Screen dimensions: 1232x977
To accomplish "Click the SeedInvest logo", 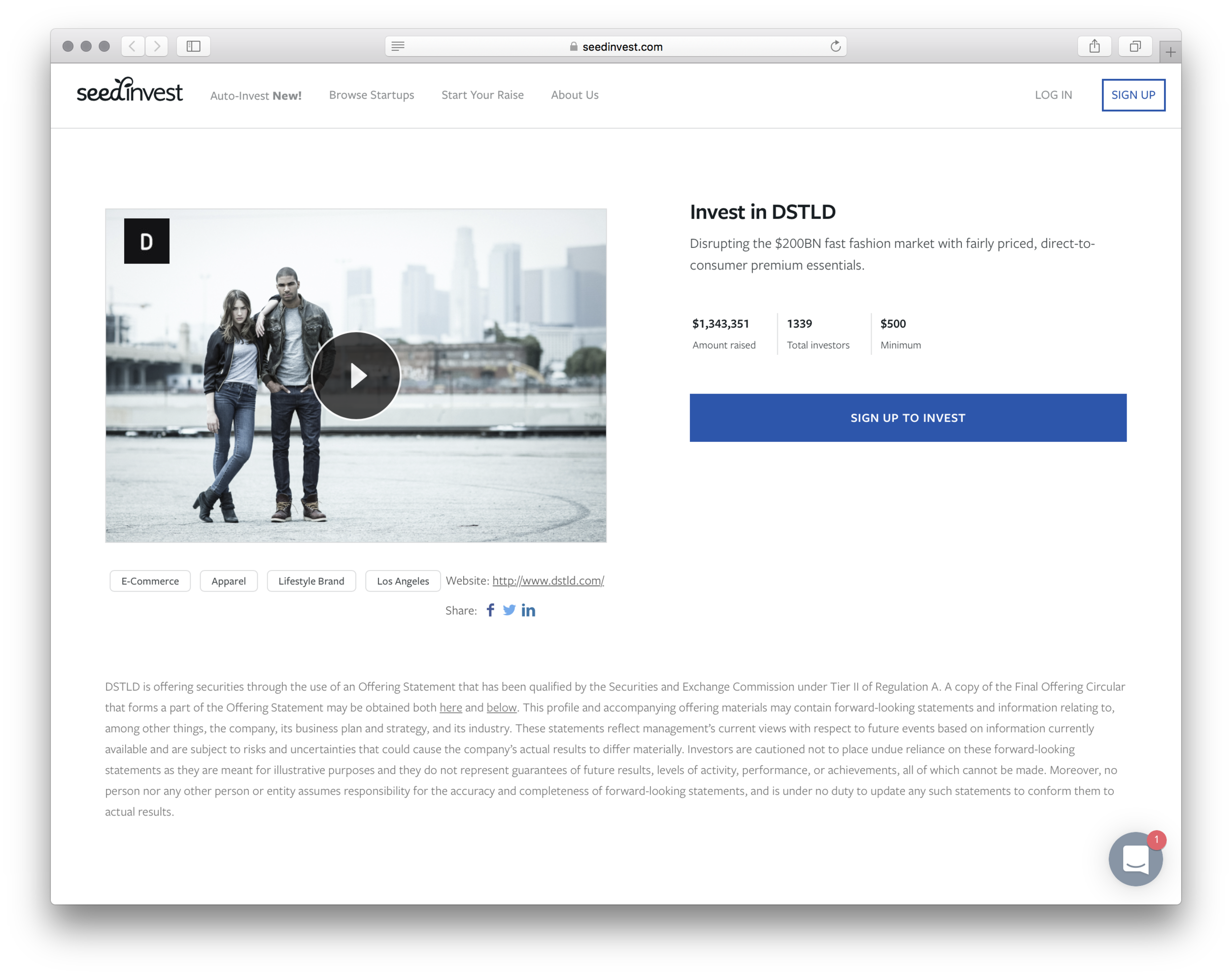I will tap(130, 90).
